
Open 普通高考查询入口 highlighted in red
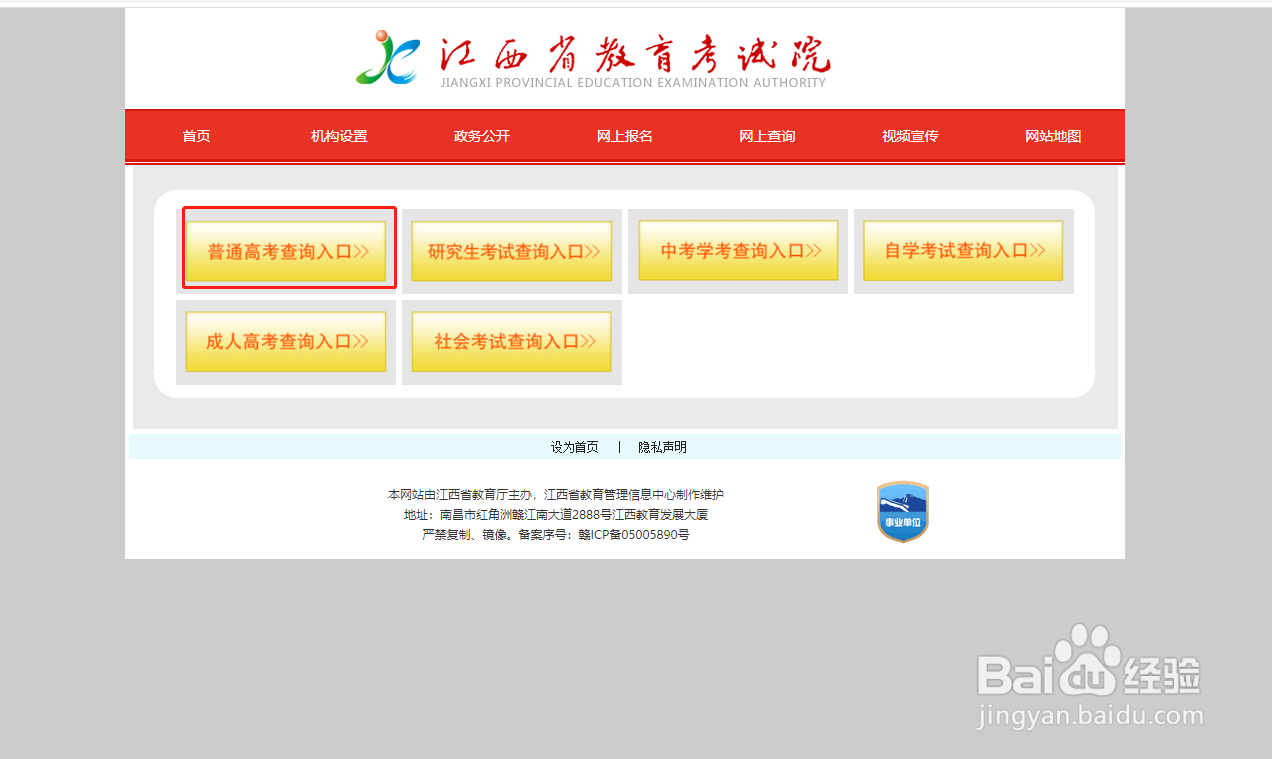pos(288,249)
